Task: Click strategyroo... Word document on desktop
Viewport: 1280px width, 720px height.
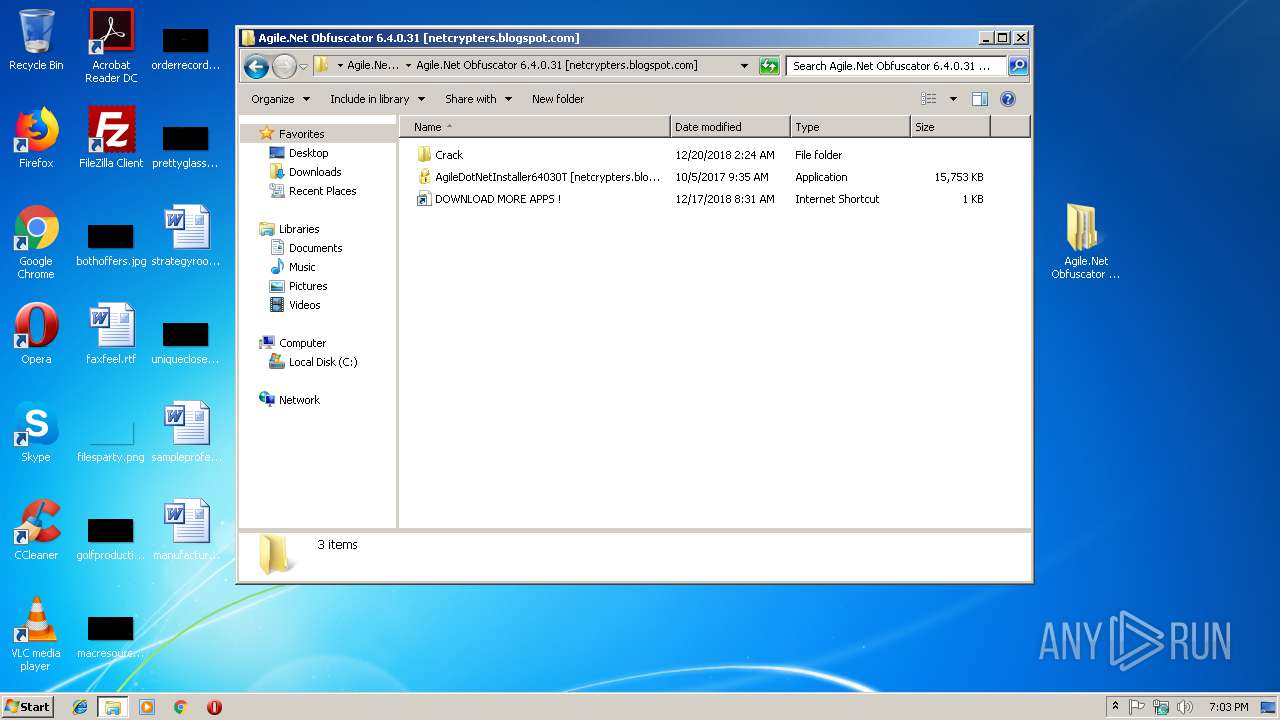Action: coord(186,236)
